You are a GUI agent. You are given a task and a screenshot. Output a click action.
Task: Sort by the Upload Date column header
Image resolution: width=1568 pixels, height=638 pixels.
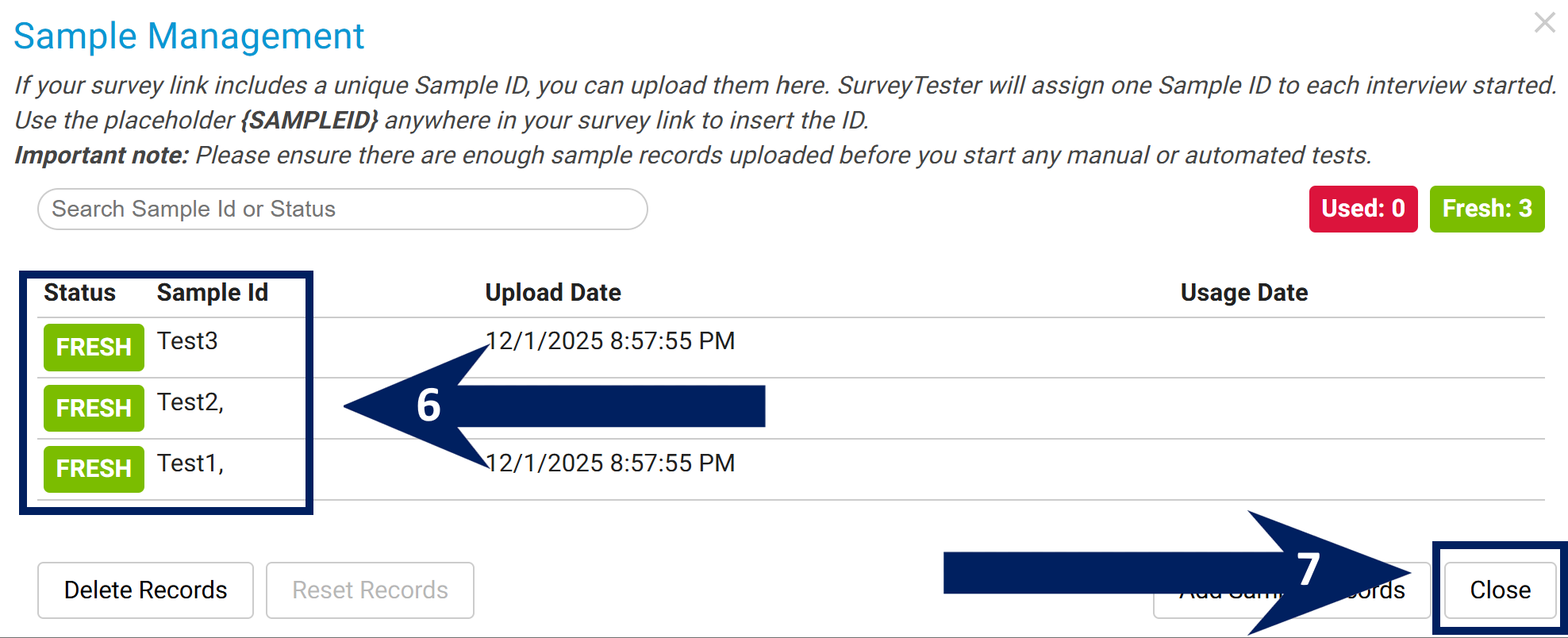click(552, 293)
